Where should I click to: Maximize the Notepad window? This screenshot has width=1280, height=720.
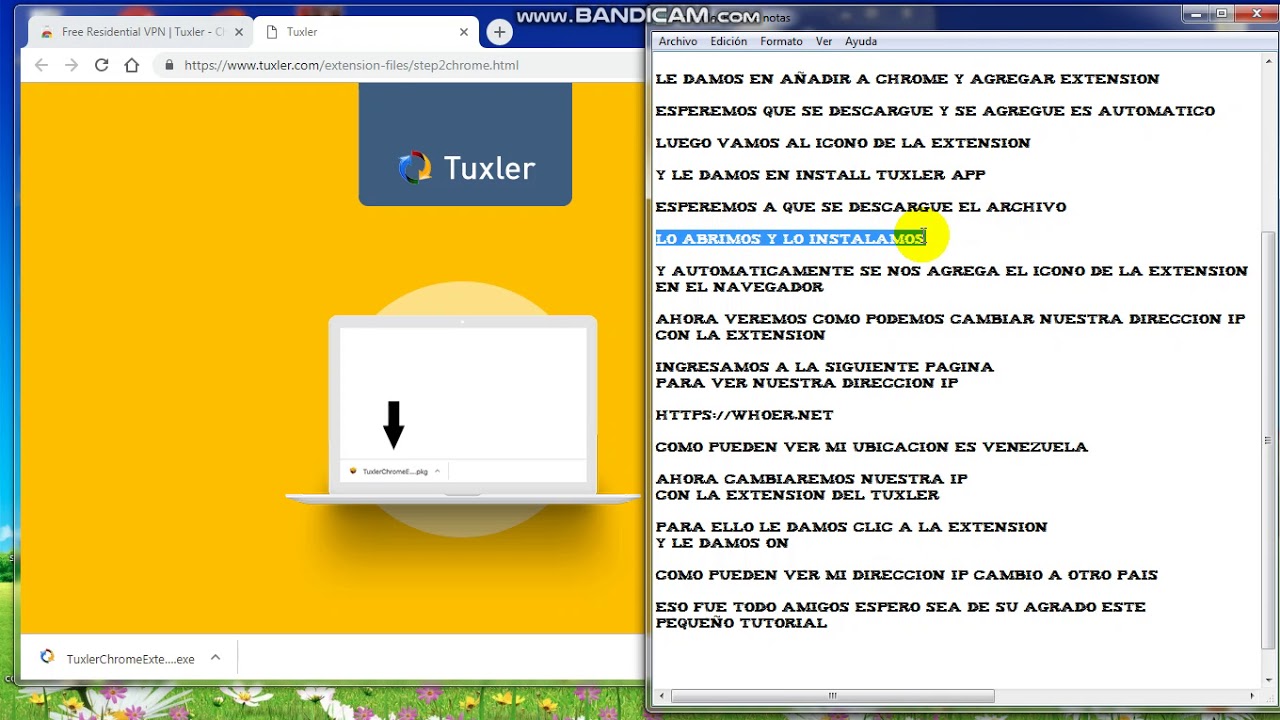(x=1221, y=14)
